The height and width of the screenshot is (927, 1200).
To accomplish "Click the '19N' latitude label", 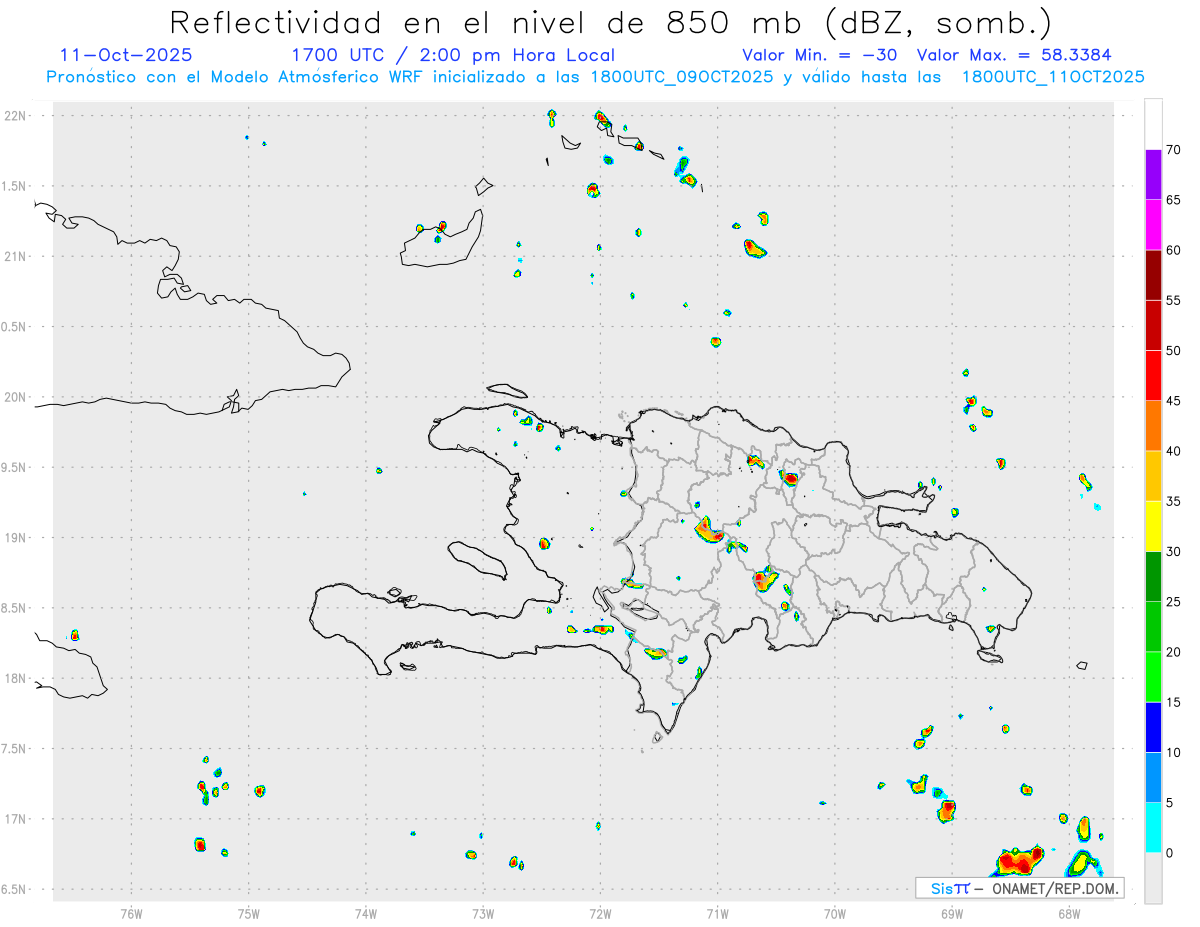I will [16, 538].
